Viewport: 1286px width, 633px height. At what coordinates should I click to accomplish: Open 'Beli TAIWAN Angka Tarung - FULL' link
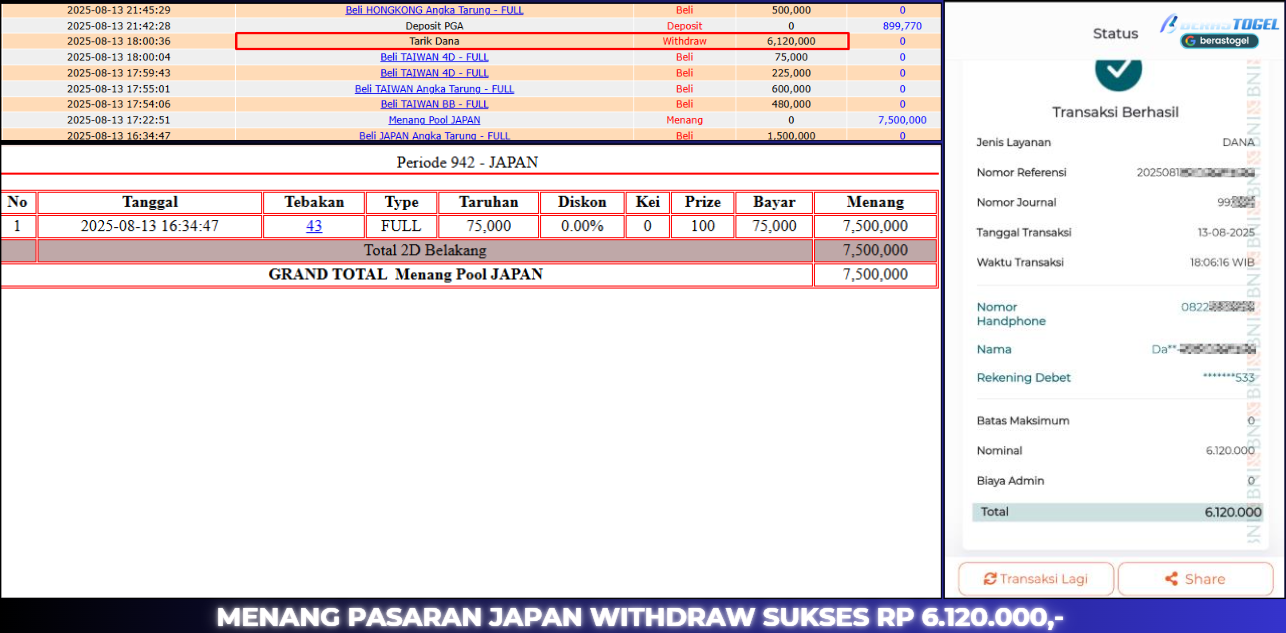coord(434,89)
